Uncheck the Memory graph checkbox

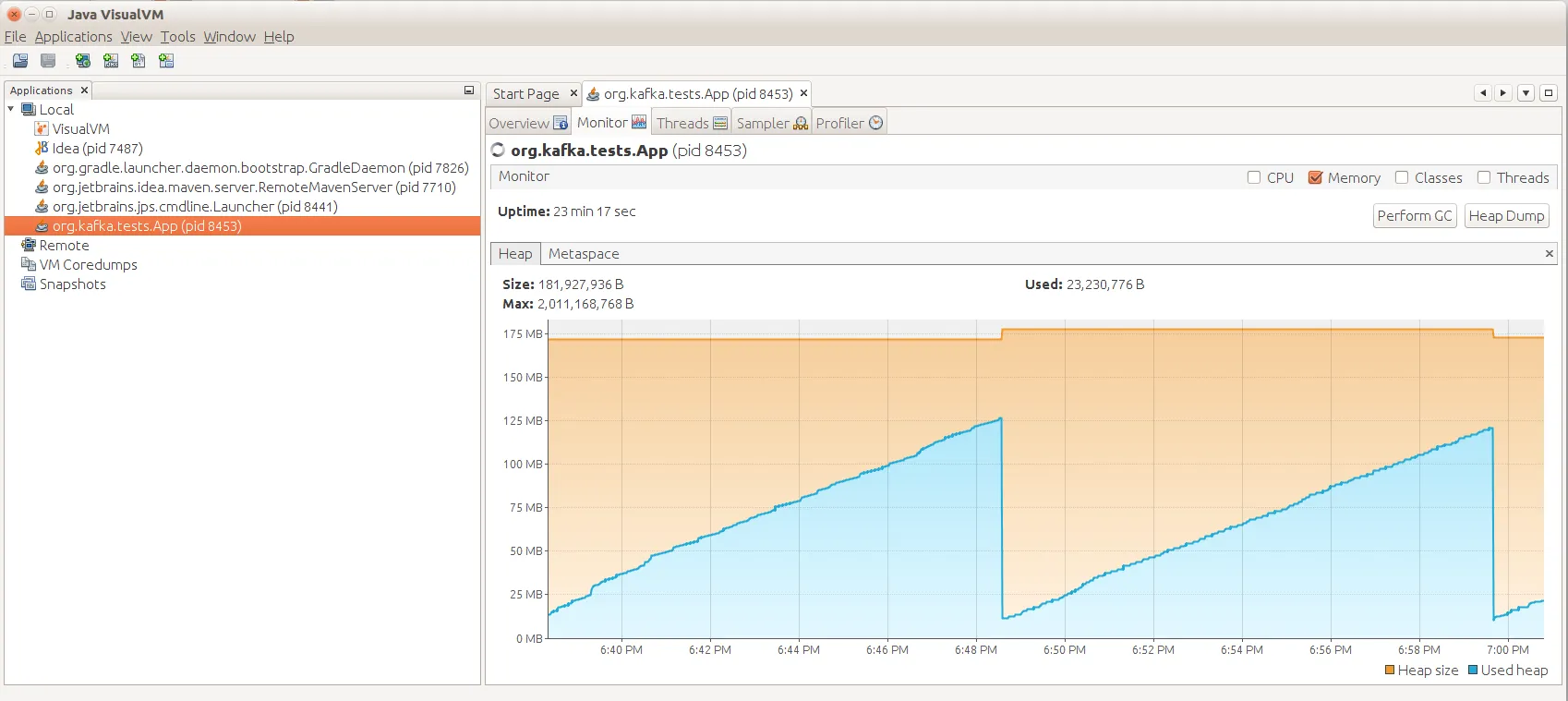click(x=1316, y=177)
